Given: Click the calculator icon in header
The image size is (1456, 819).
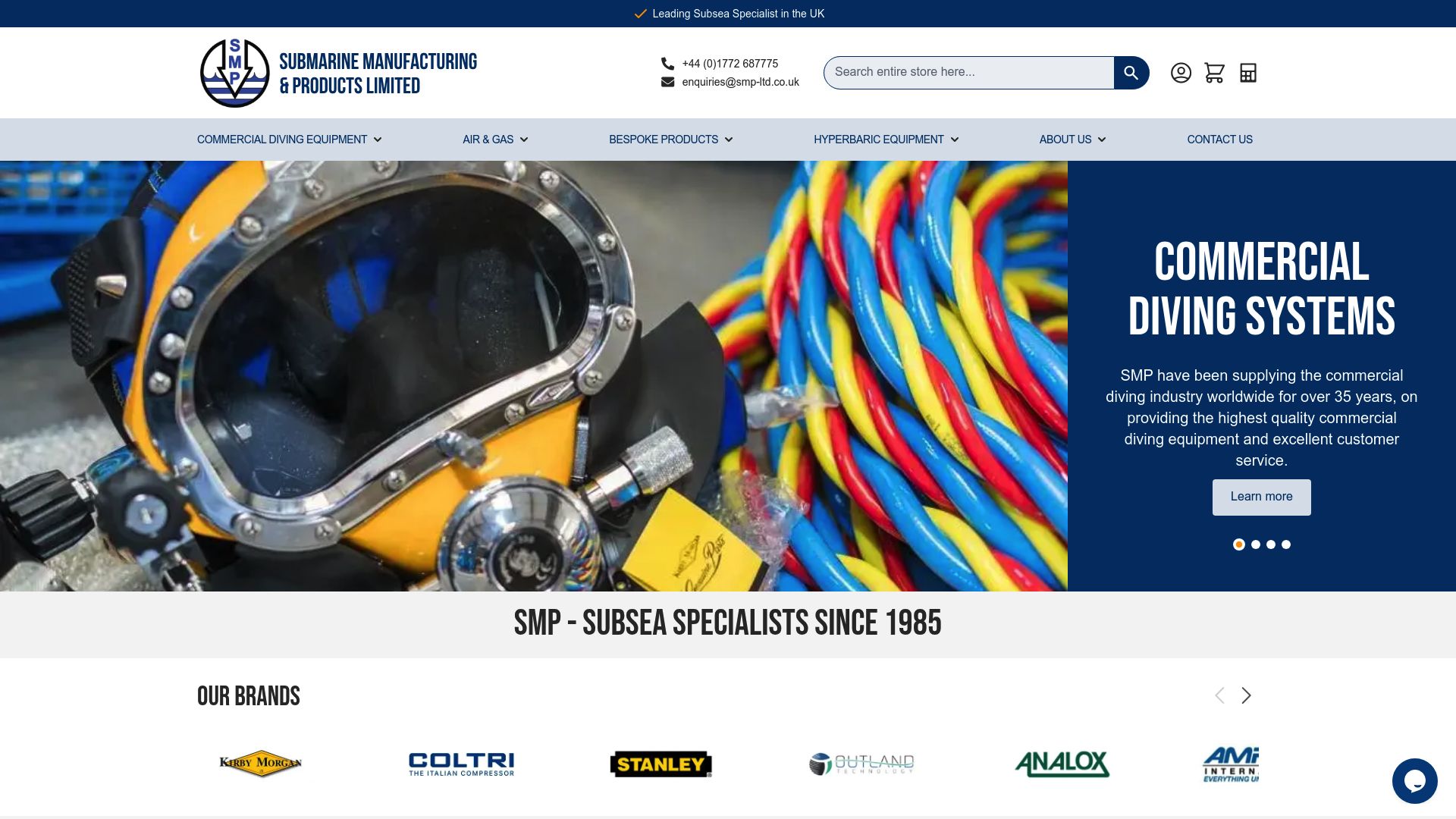Looking at the screenshot, I should pyautogui.click(x=1248, y=73).
